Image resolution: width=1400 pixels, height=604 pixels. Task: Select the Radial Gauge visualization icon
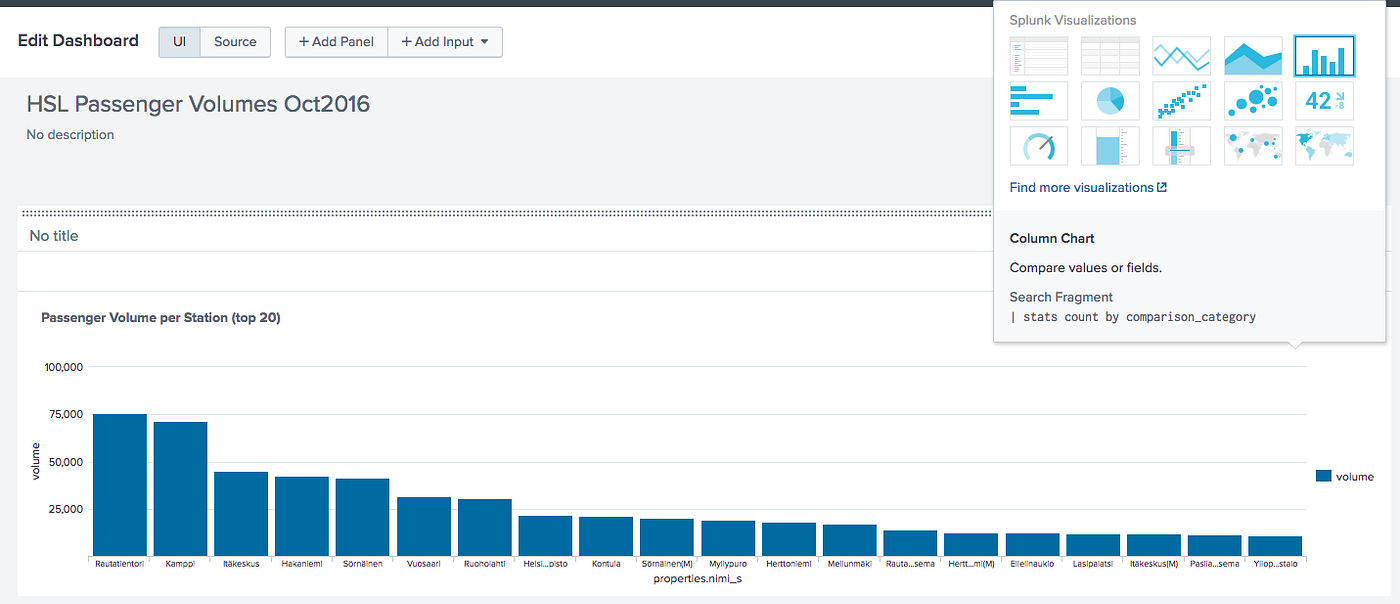point(1038,146)
